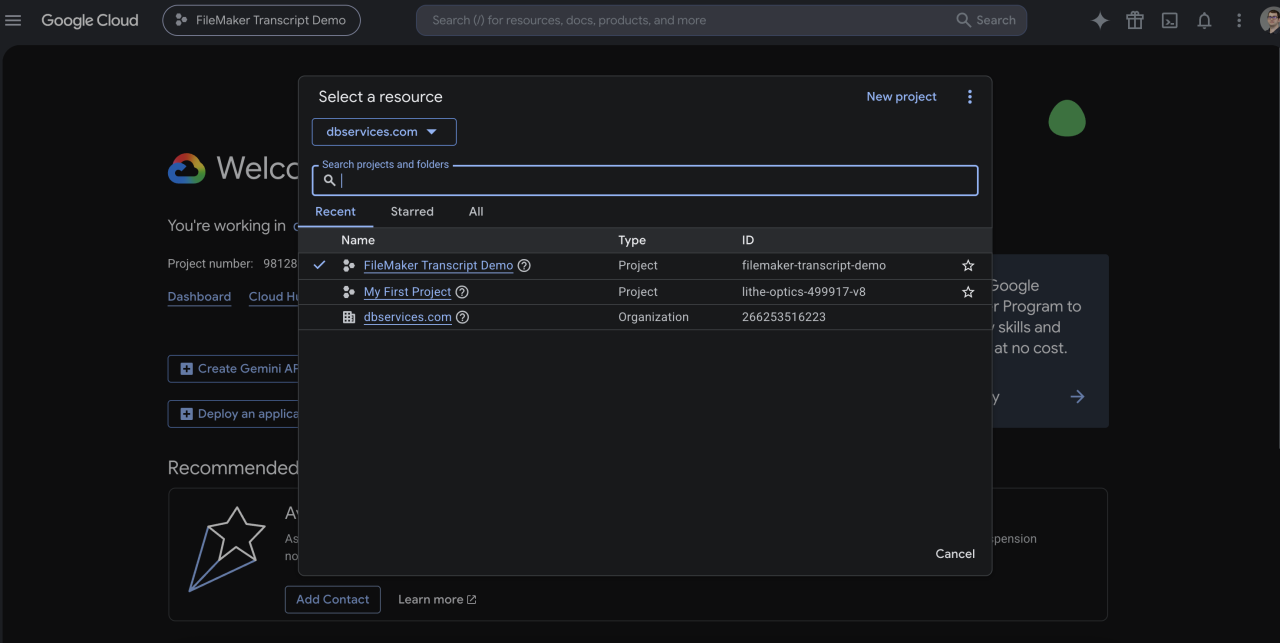Click the arrow on the skills program card

pos(1077,397)
